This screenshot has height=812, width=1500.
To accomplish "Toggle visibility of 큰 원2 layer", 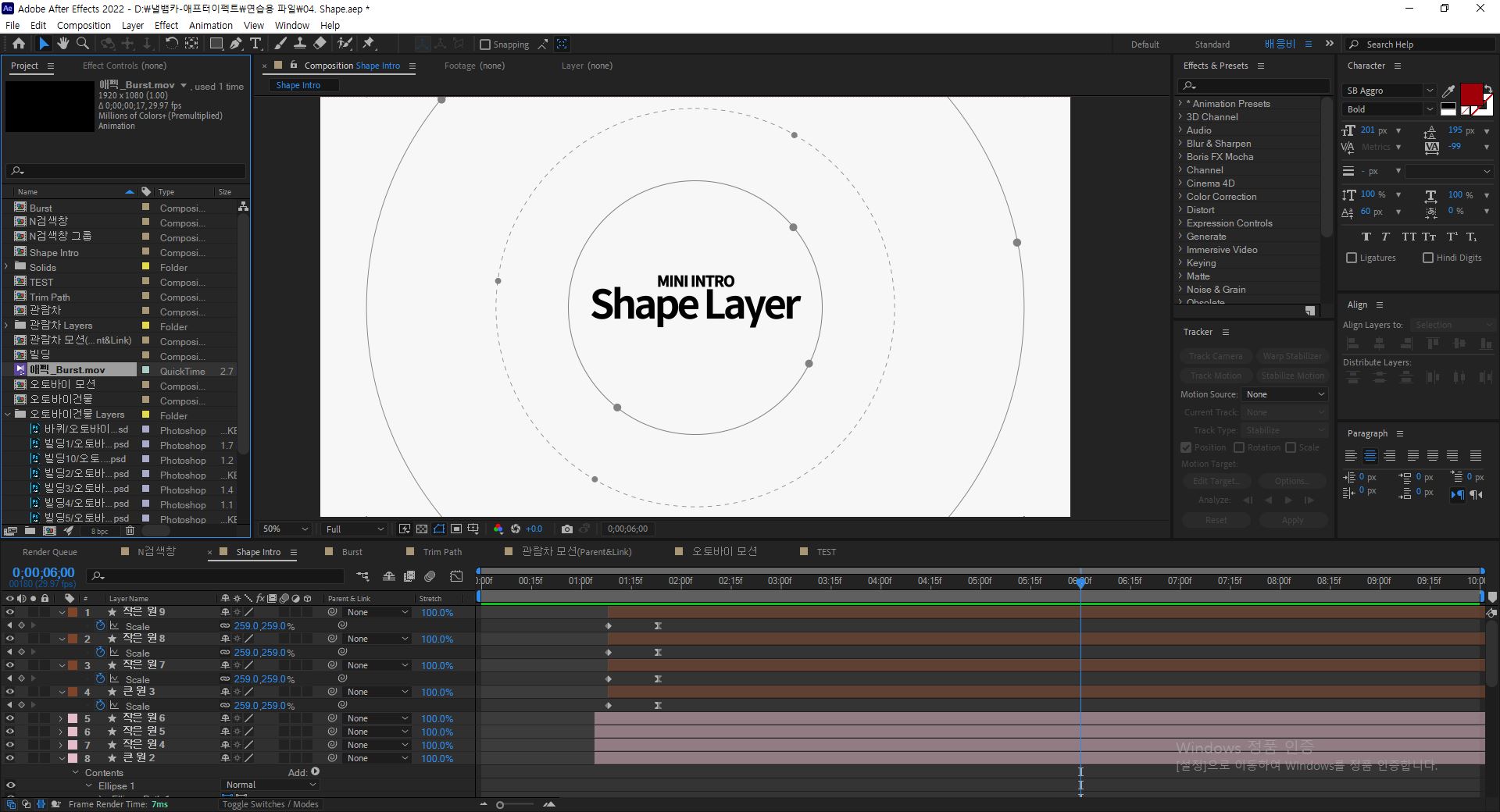I will (10, 758).
